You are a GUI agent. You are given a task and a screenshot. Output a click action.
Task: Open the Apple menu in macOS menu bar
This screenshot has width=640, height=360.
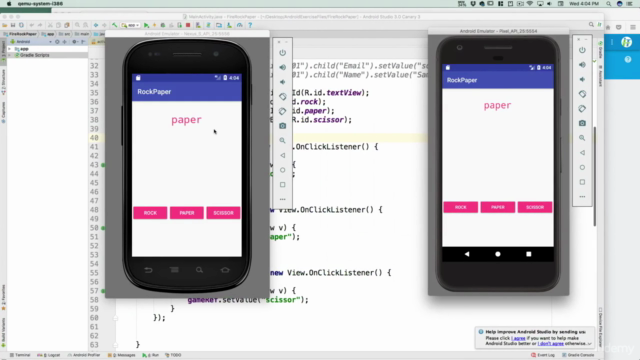[9, 4]
